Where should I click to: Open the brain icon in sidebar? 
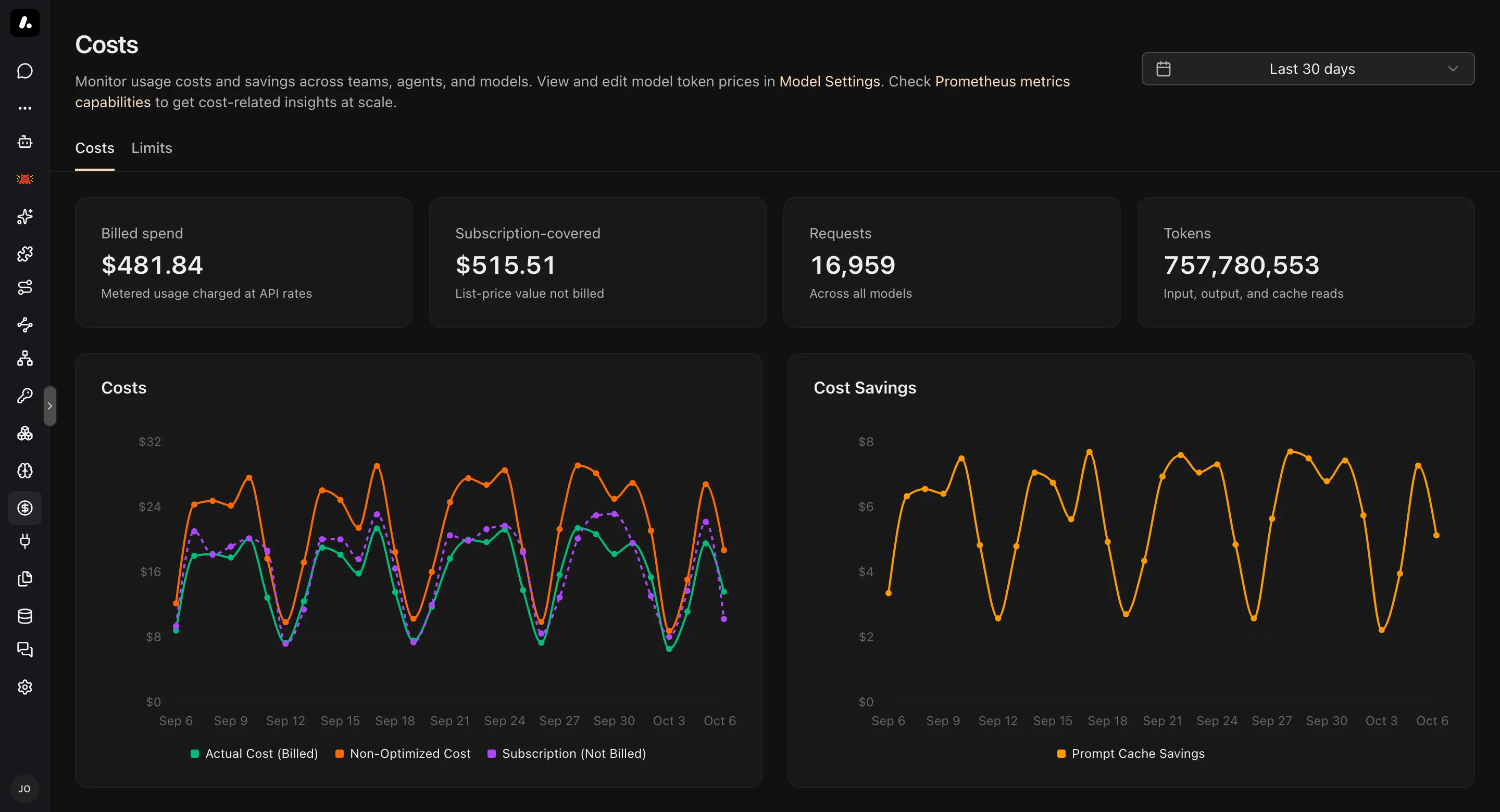point(25,471)
